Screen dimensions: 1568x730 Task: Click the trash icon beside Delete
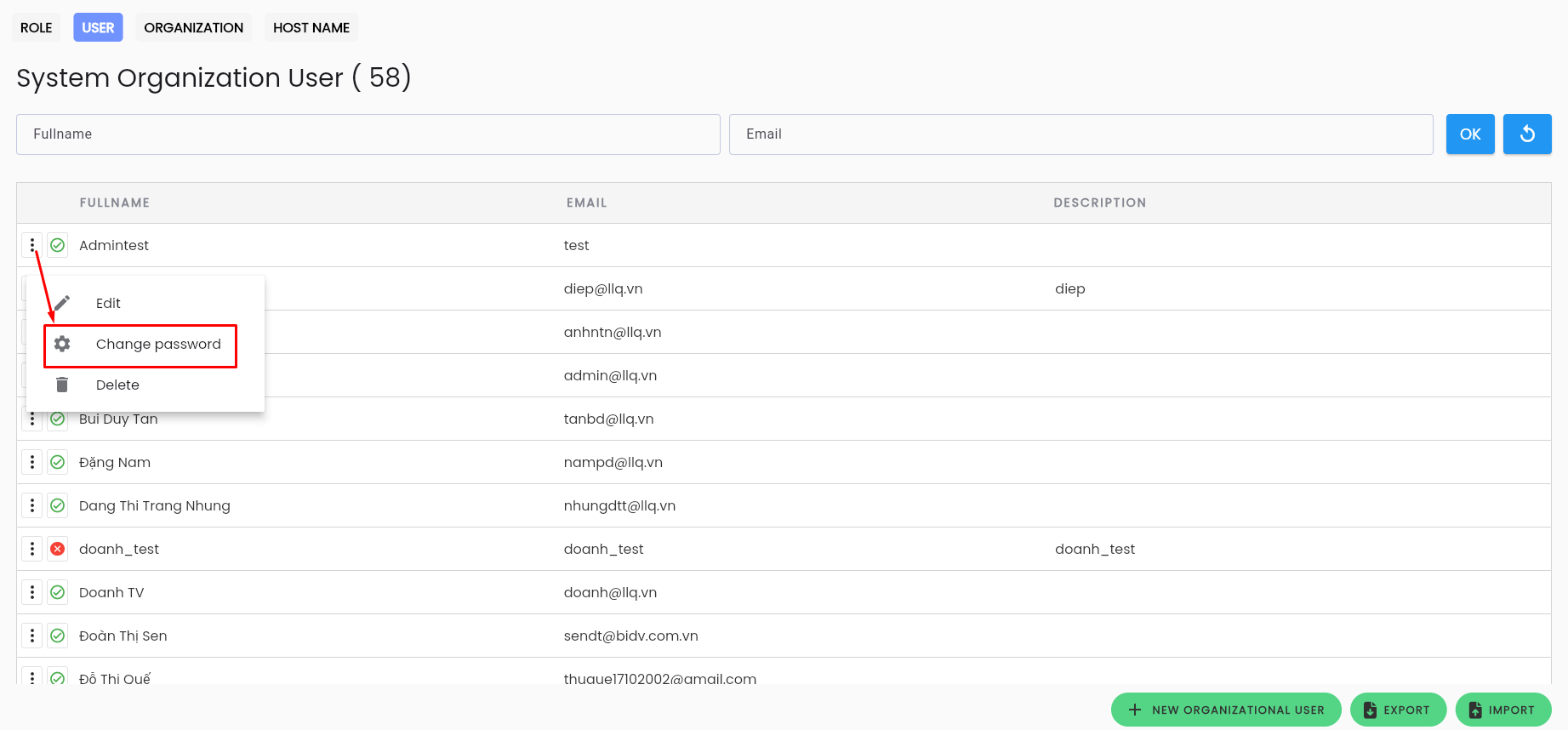point(62,385)
